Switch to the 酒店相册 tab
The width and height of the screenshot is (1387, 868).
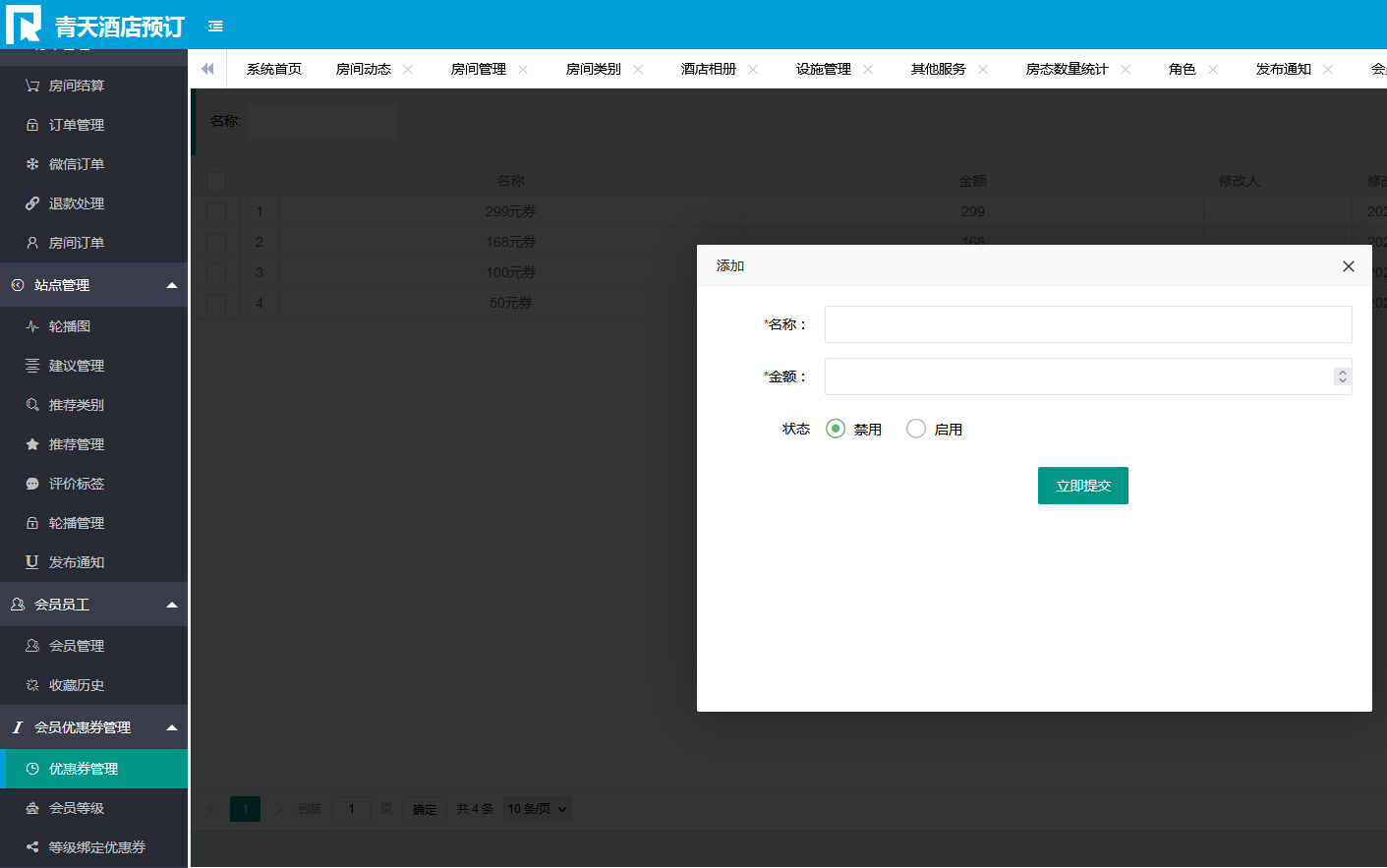[x=709, y=69]
